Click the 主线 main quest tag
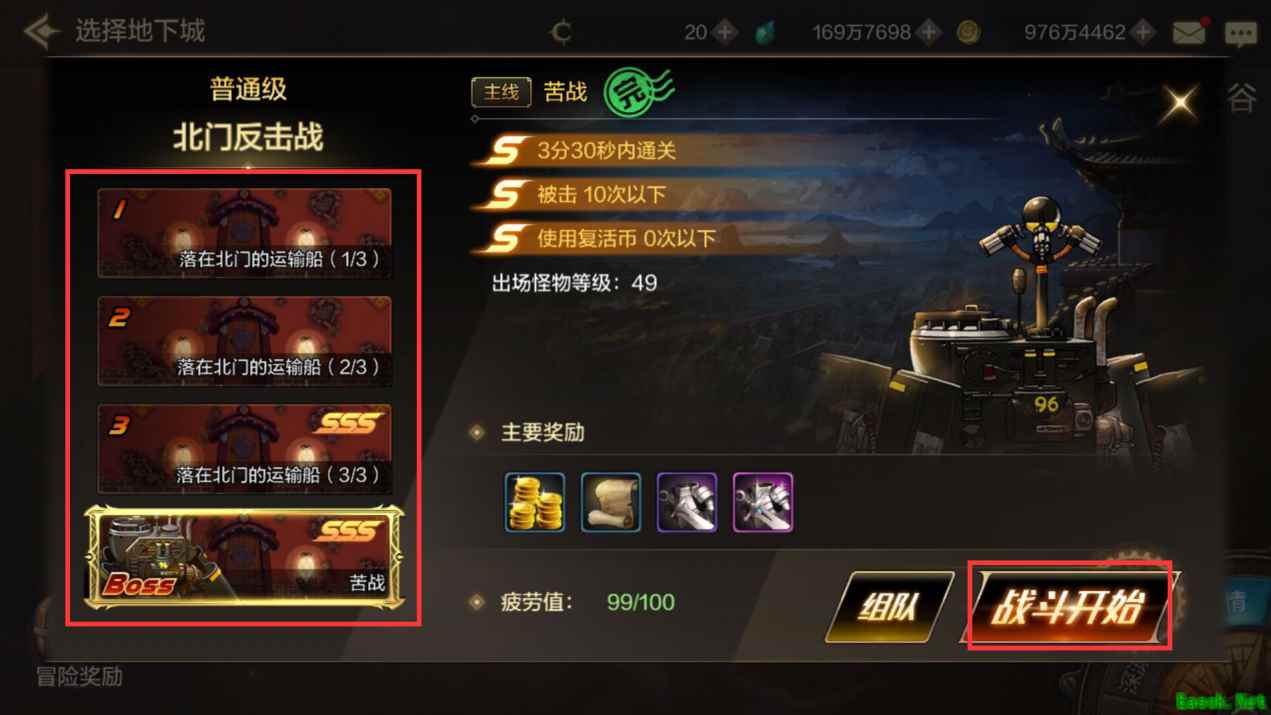Image resolution: width=1271 pixels, height=715 pixels. tap(501, 92)
